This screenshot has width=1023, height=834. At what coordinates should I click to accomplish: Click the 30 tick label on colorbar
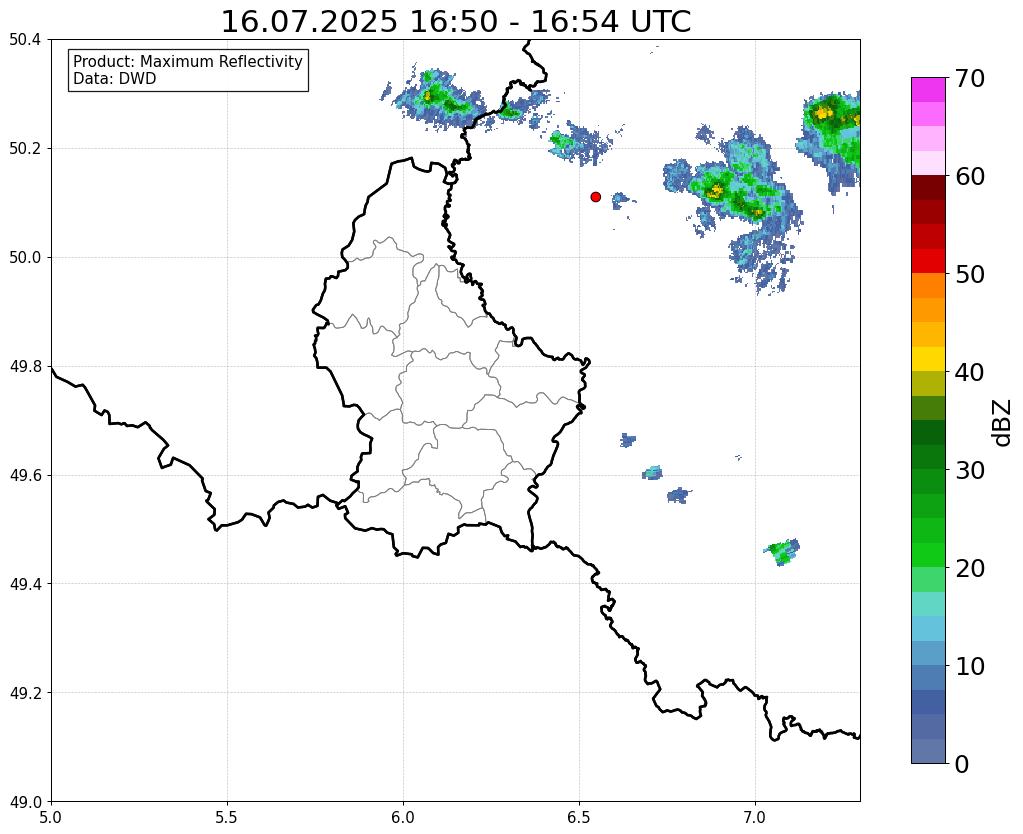coord(969,470)
